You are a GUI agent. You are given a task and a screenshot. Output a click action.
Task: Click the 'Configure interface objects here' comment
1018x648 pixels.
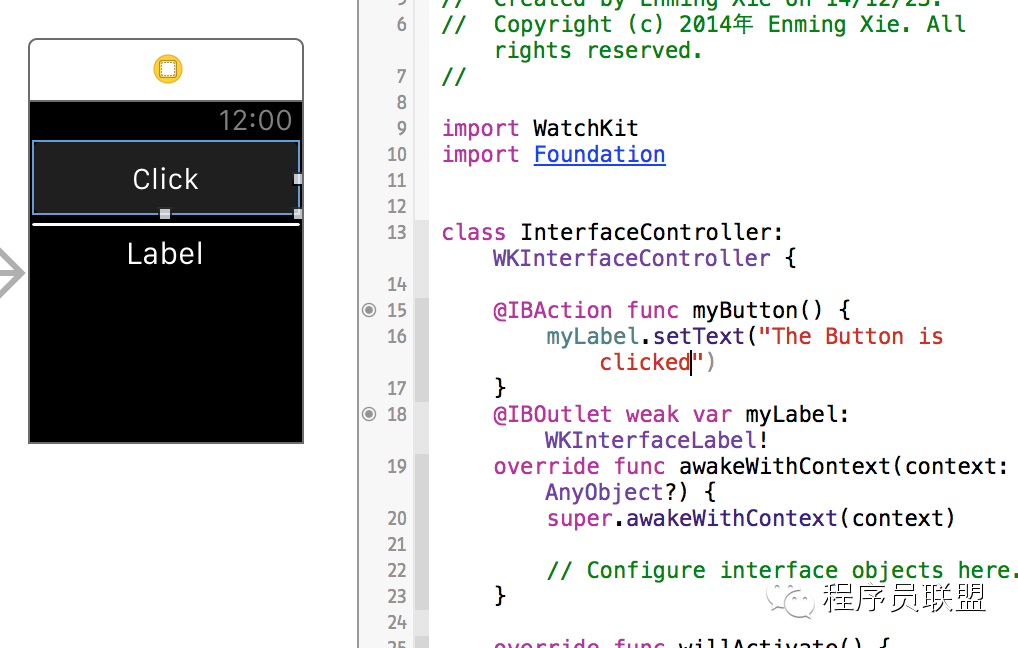[x=780, y=570]
